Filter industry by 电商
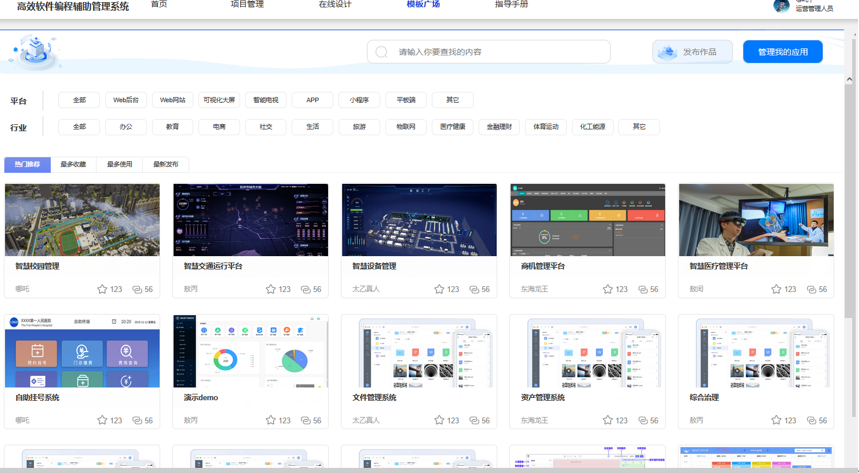859x473 pixels. 219,127
